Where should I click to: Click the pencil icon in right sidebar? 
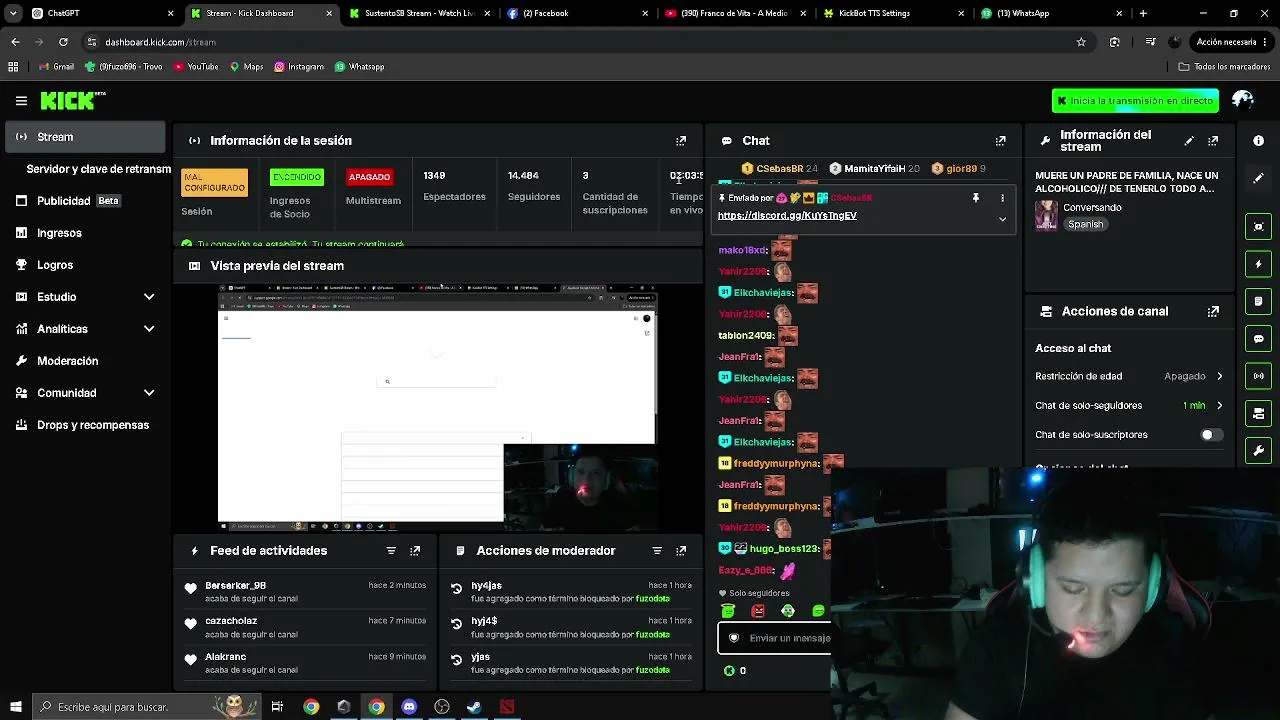[x=1259, y=178]
